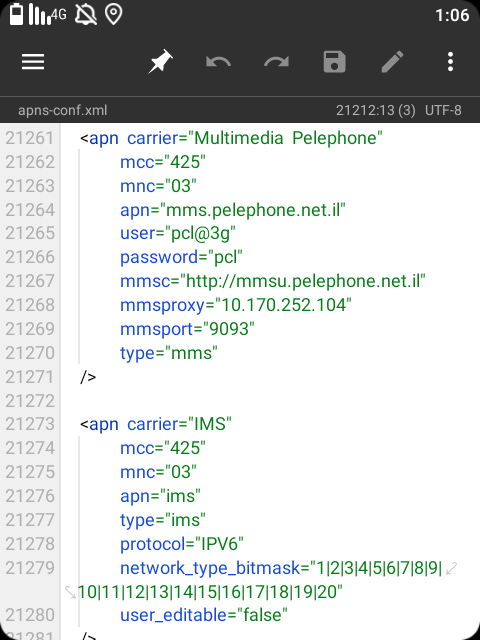Place cursor on apn="ims"
Image resolution: width=480 pixels, height=640 pixels.
[x=160, y=496]
